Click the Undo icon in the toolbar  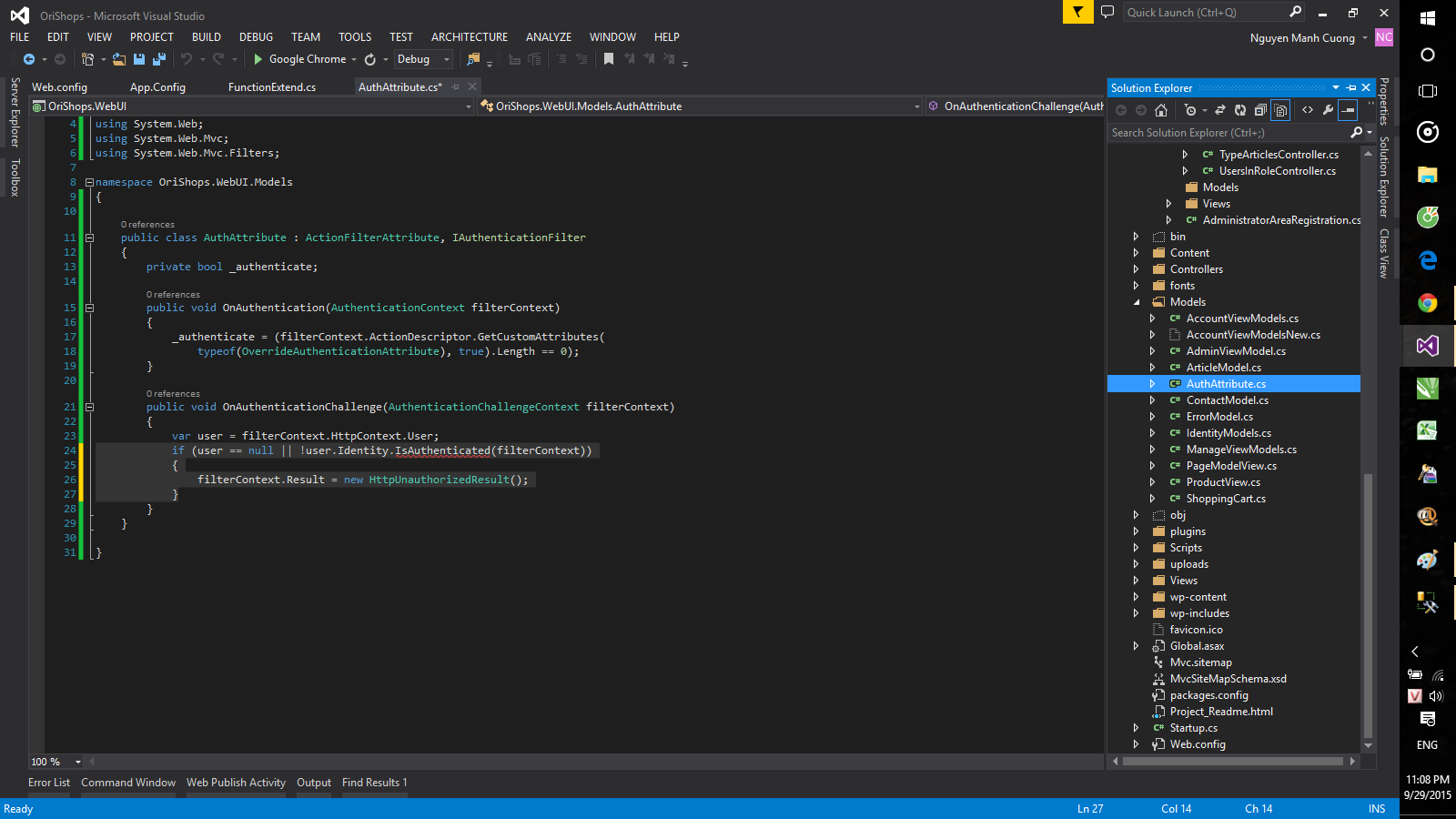tap(187, 58)
